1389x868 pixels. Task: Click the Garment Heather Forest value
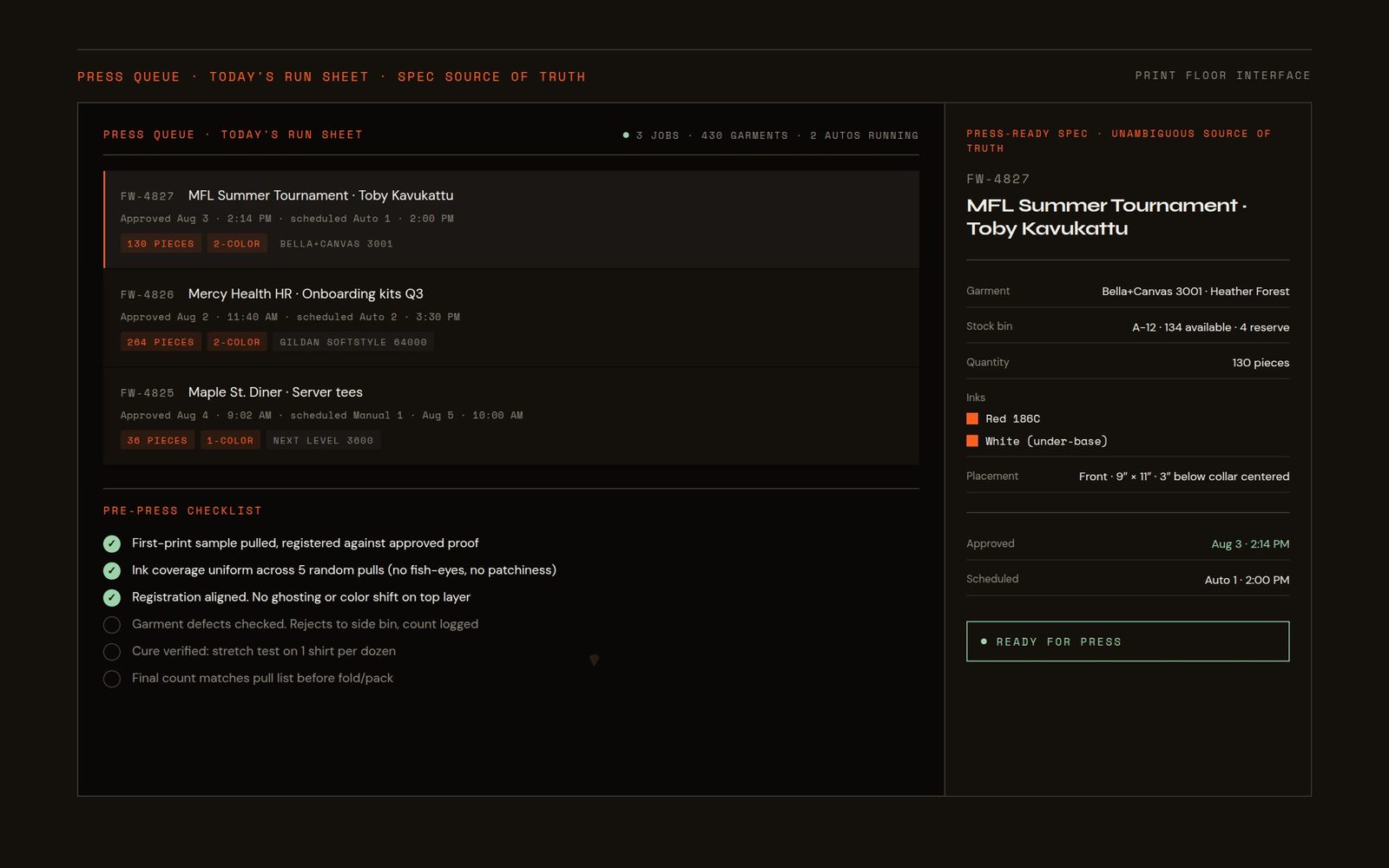click(1195, 292)
